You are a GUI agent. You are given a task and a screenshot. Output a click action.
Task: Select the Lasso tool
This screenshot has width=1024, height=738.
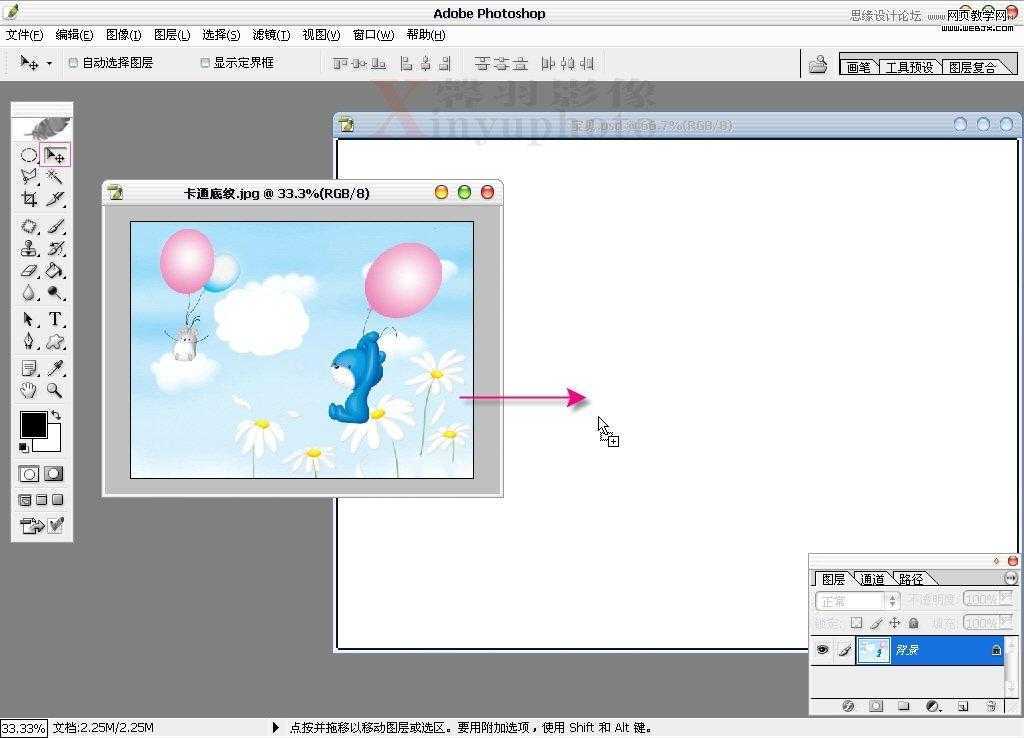pos(28,177)
